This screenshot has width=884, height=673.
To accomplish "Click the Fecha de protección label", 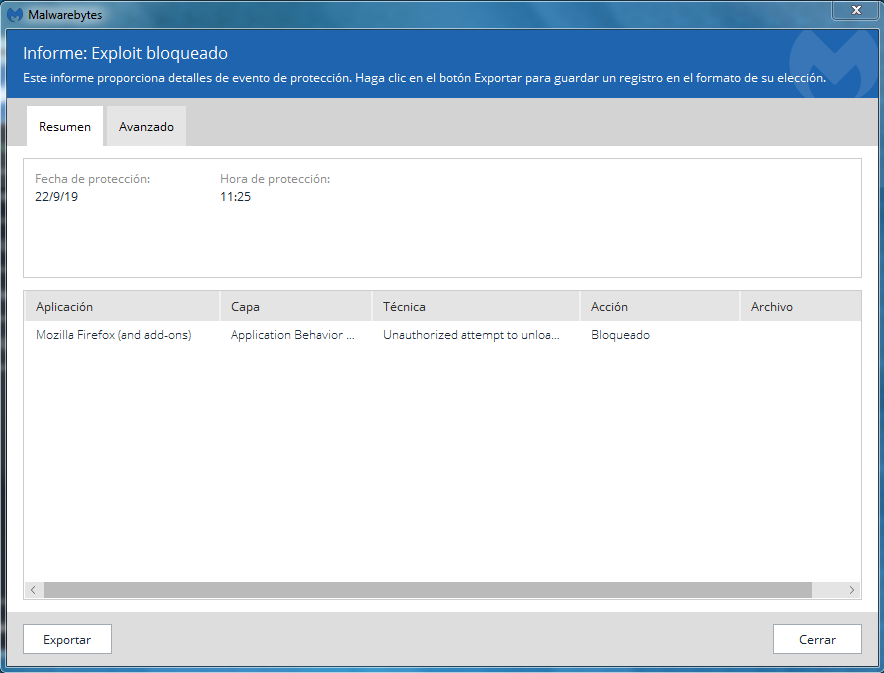I will 92,179.
